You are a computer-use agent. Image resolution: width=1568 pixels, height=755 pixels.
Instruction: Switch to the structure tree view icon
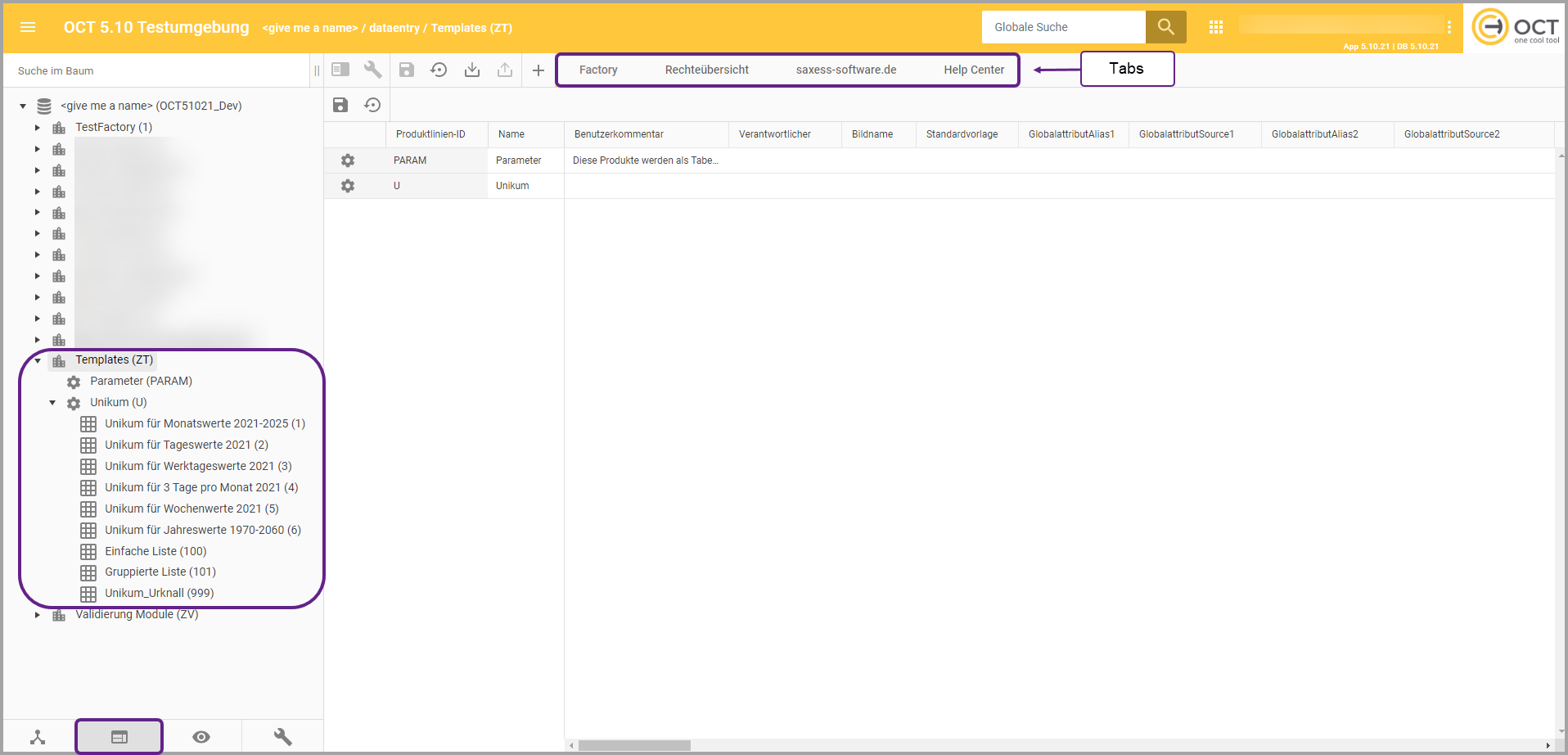[x=38, y=737]
